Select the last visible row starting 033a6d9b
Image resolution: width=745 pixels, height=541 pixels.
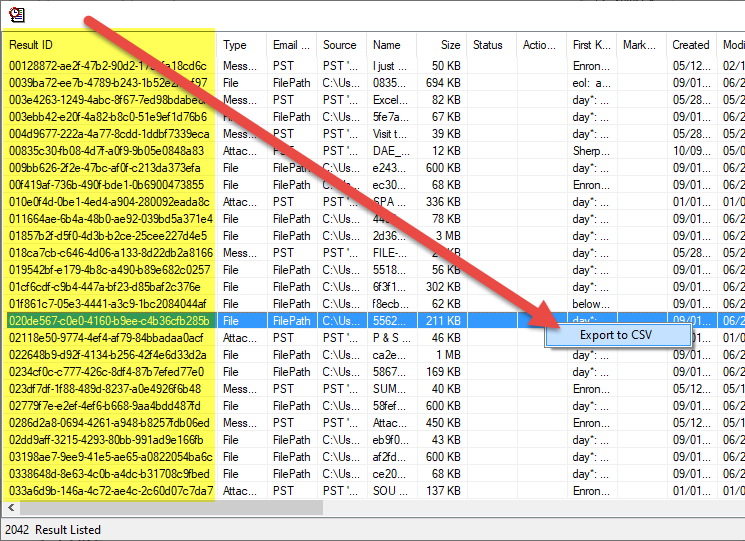108,491
